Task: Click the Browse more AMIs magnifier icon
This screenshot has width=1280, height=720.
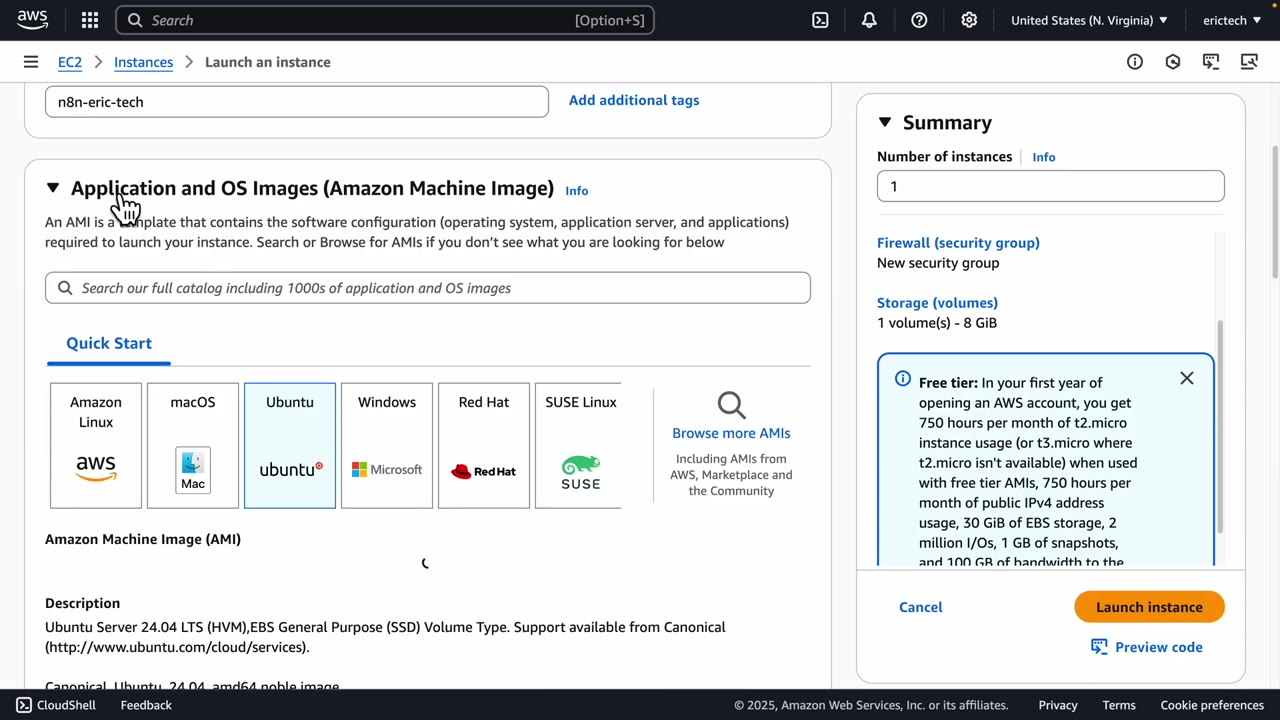Action: click(731, 405)
